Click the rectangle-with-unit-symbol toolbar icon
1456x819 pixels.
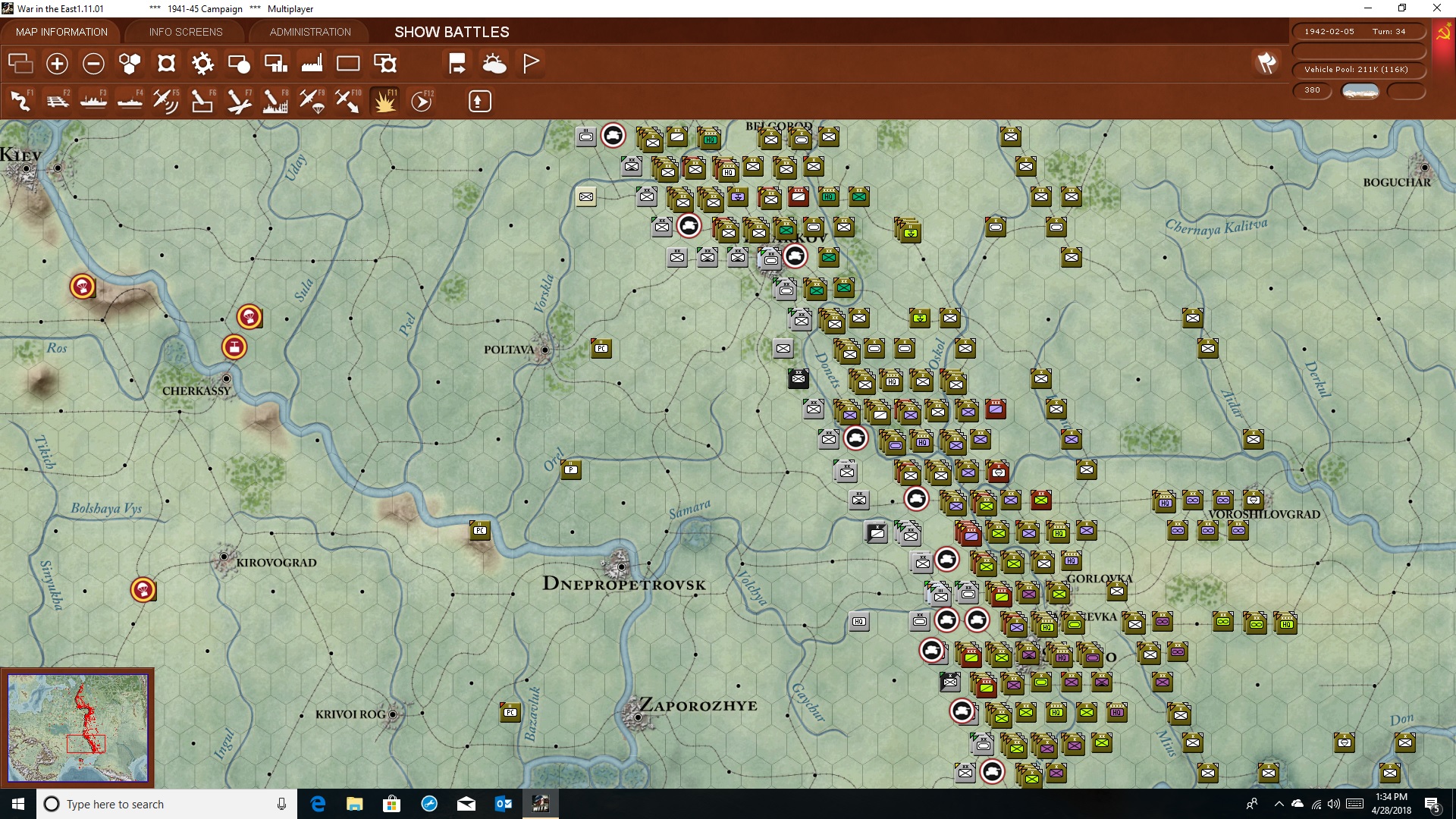(385, 64)
